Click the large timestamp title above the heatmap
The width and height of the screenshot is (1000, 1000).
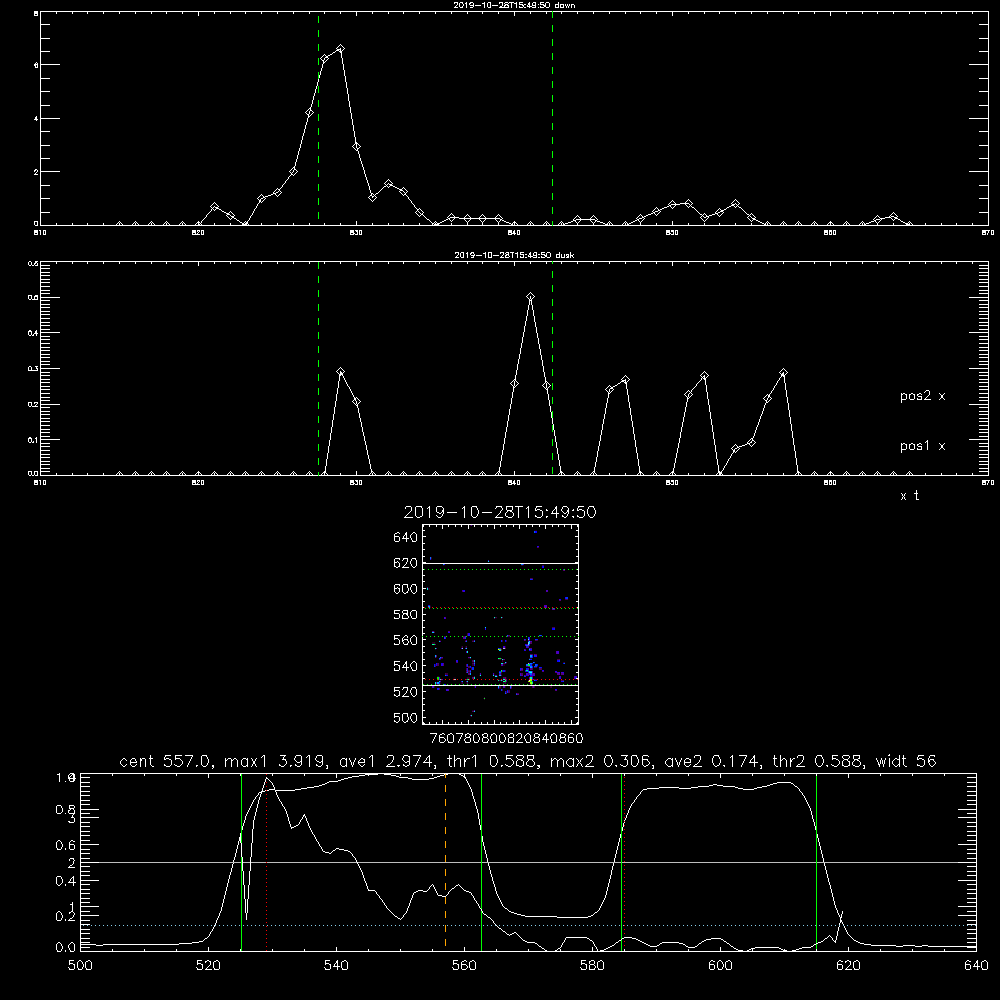click(x=500, y=512)
